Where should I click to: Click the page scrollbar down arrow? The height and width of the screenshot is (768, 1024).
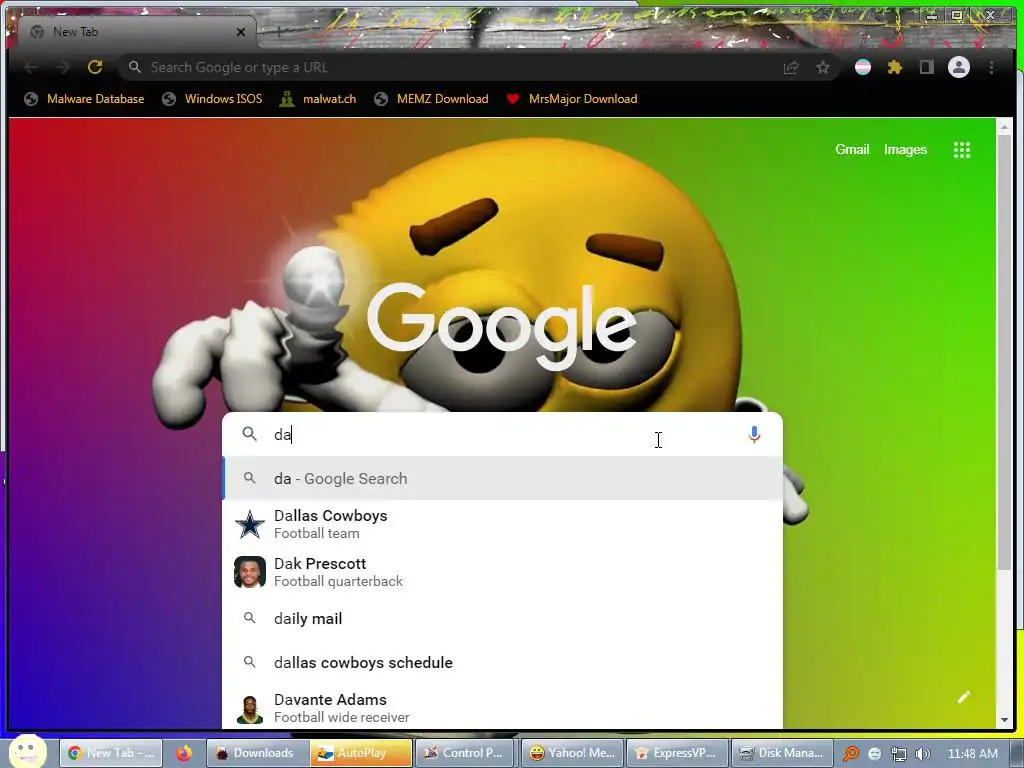[1004, 720]
